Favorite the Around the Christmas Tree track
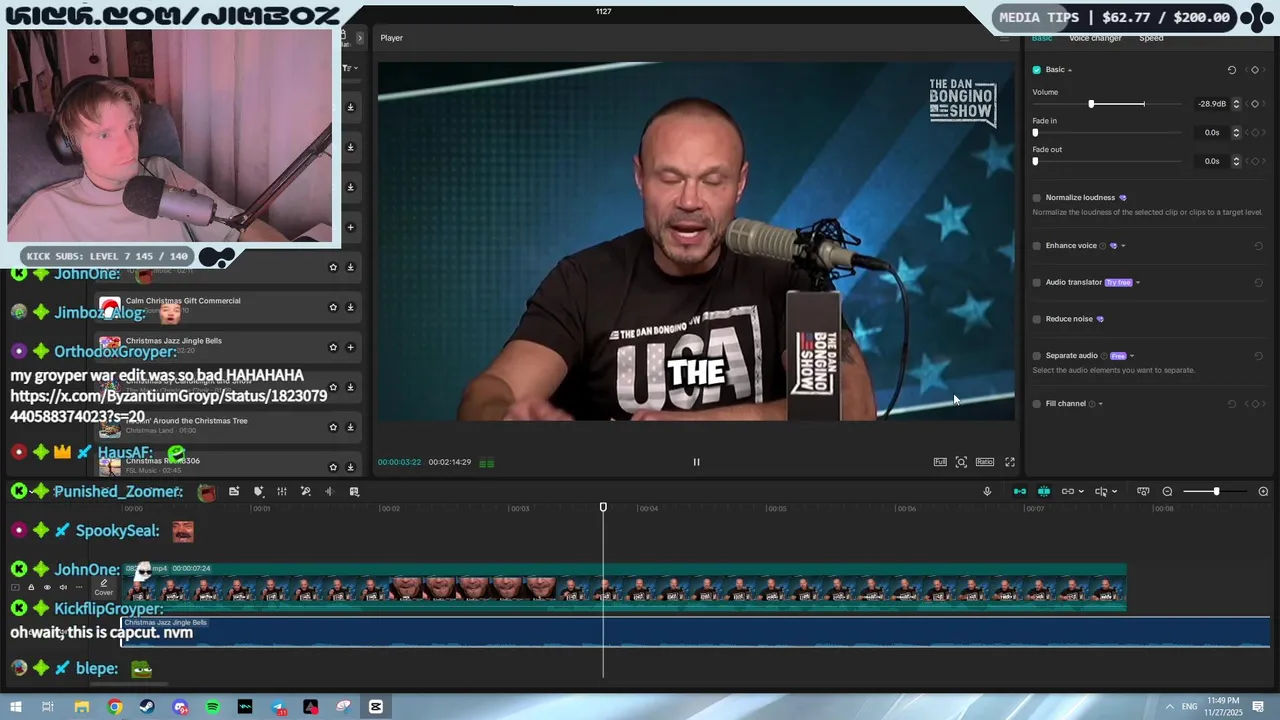Viewport: 1280px width, 720px height. point(333,427)
